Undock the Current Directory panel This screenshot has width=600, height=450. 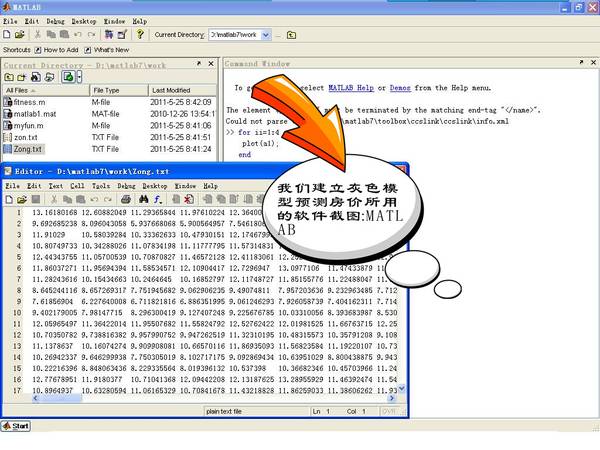tap(198, 64)
